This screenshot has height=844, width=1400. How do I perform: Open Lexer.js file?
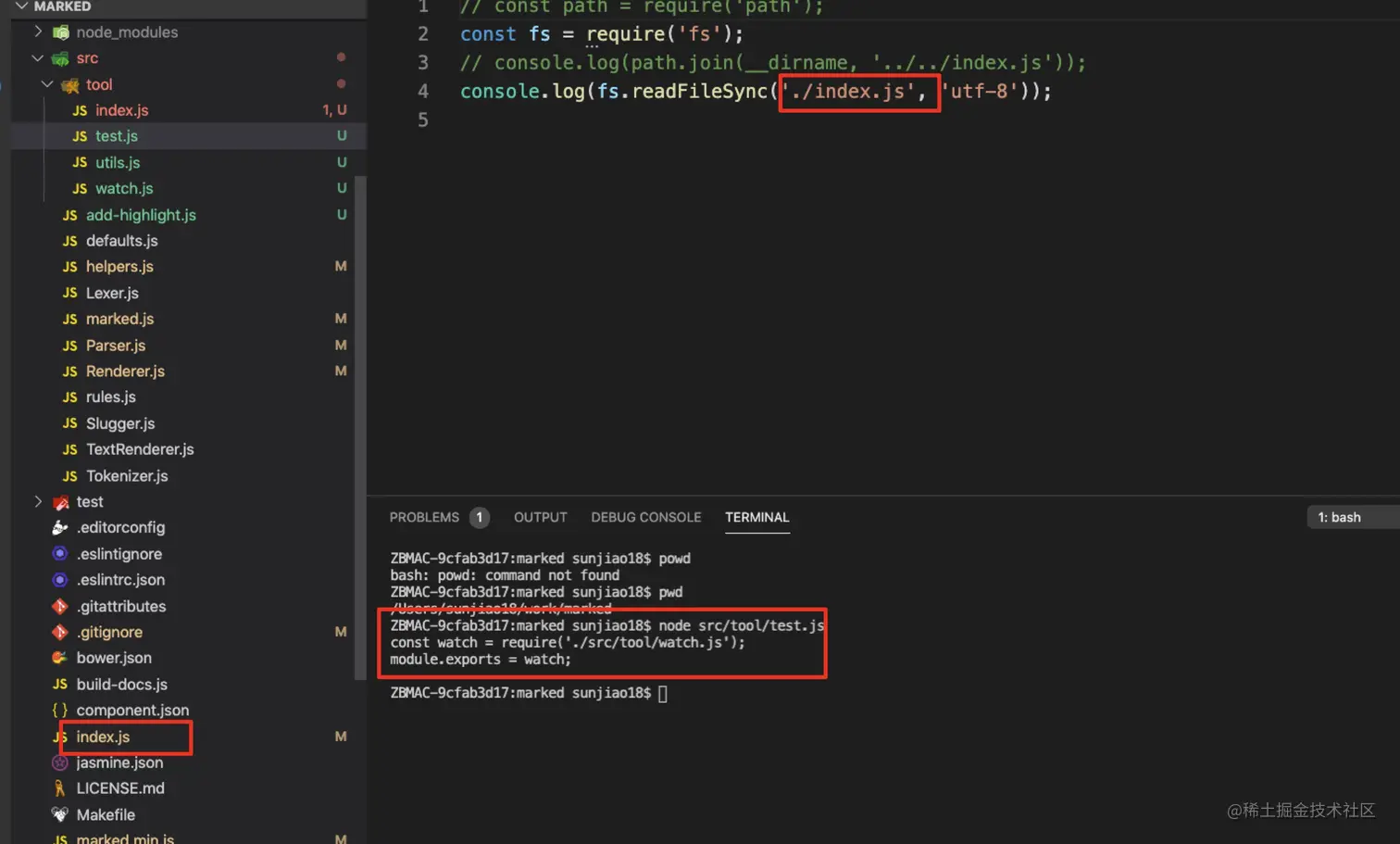pyautogui.click(x=112, y=294)
